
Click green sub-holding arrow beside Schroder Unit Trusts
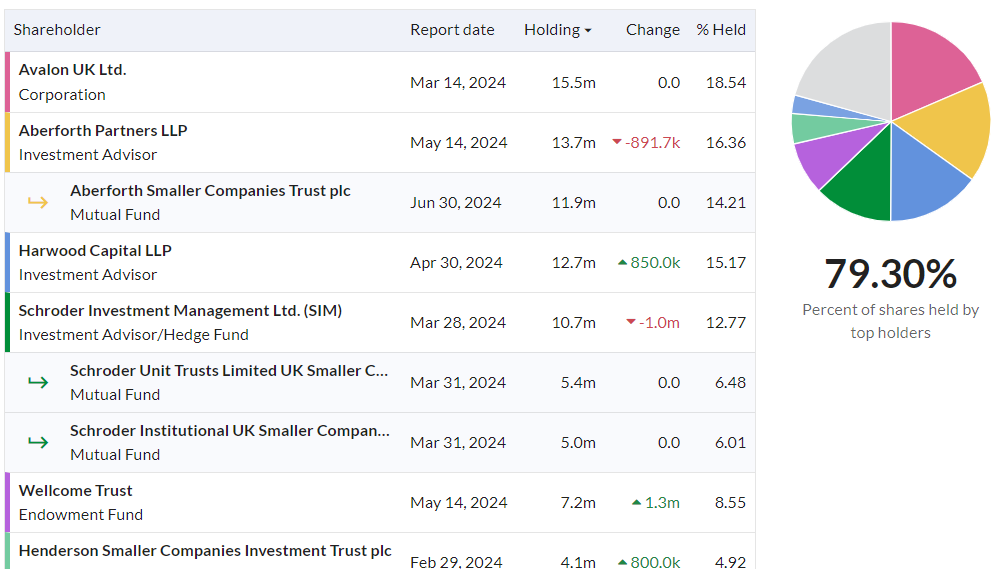coord(38,383)
